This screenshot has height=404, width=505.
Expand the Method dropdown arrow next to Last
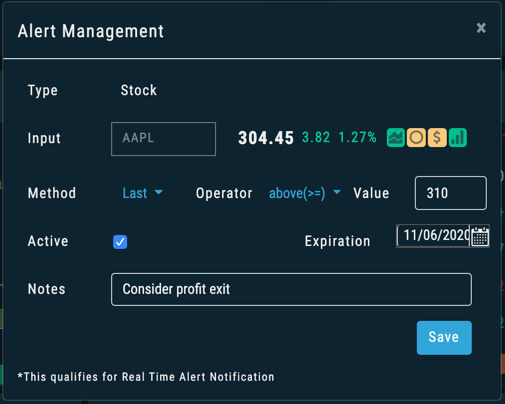point(159,192)
